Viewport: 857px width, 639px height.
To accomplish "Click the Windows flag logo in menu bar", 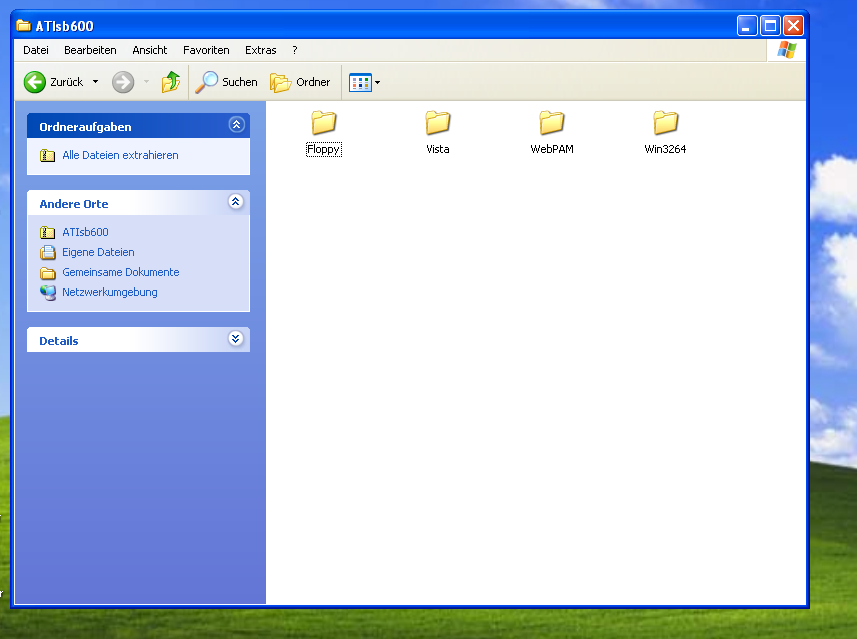I will (786, 50).
